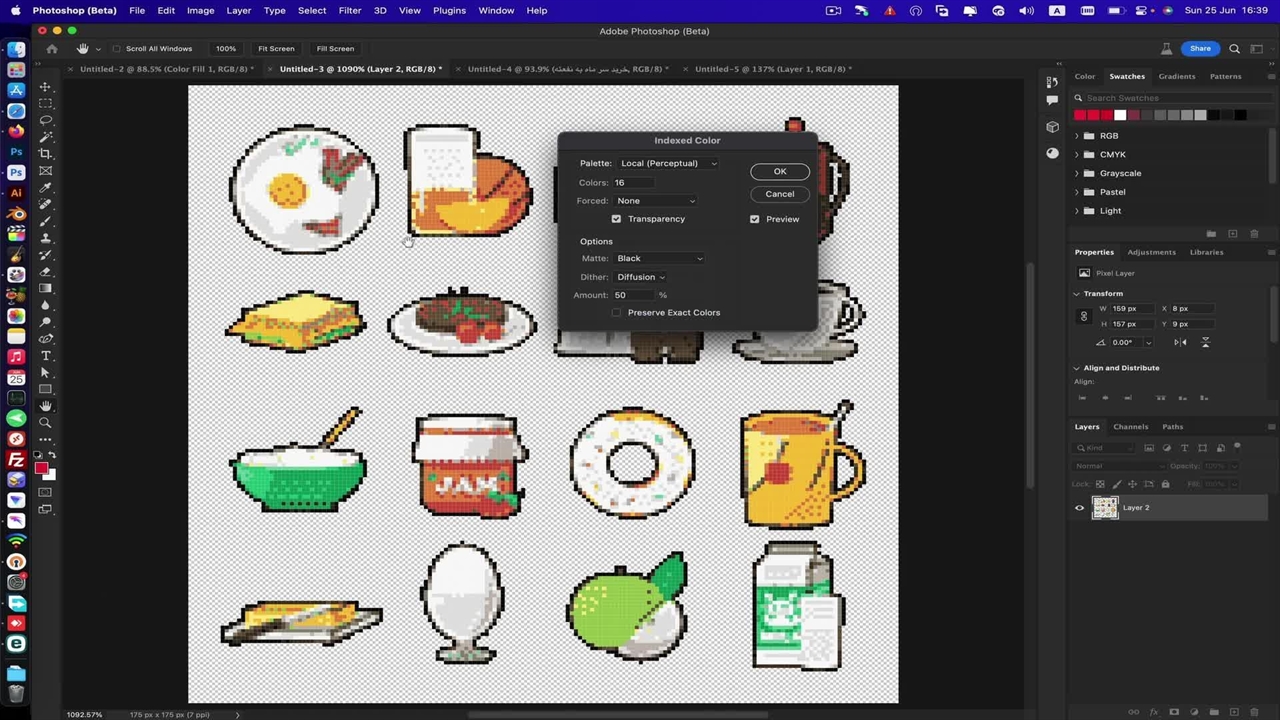
Task: Expand the Pastel swatch group
Action: 1077,192
